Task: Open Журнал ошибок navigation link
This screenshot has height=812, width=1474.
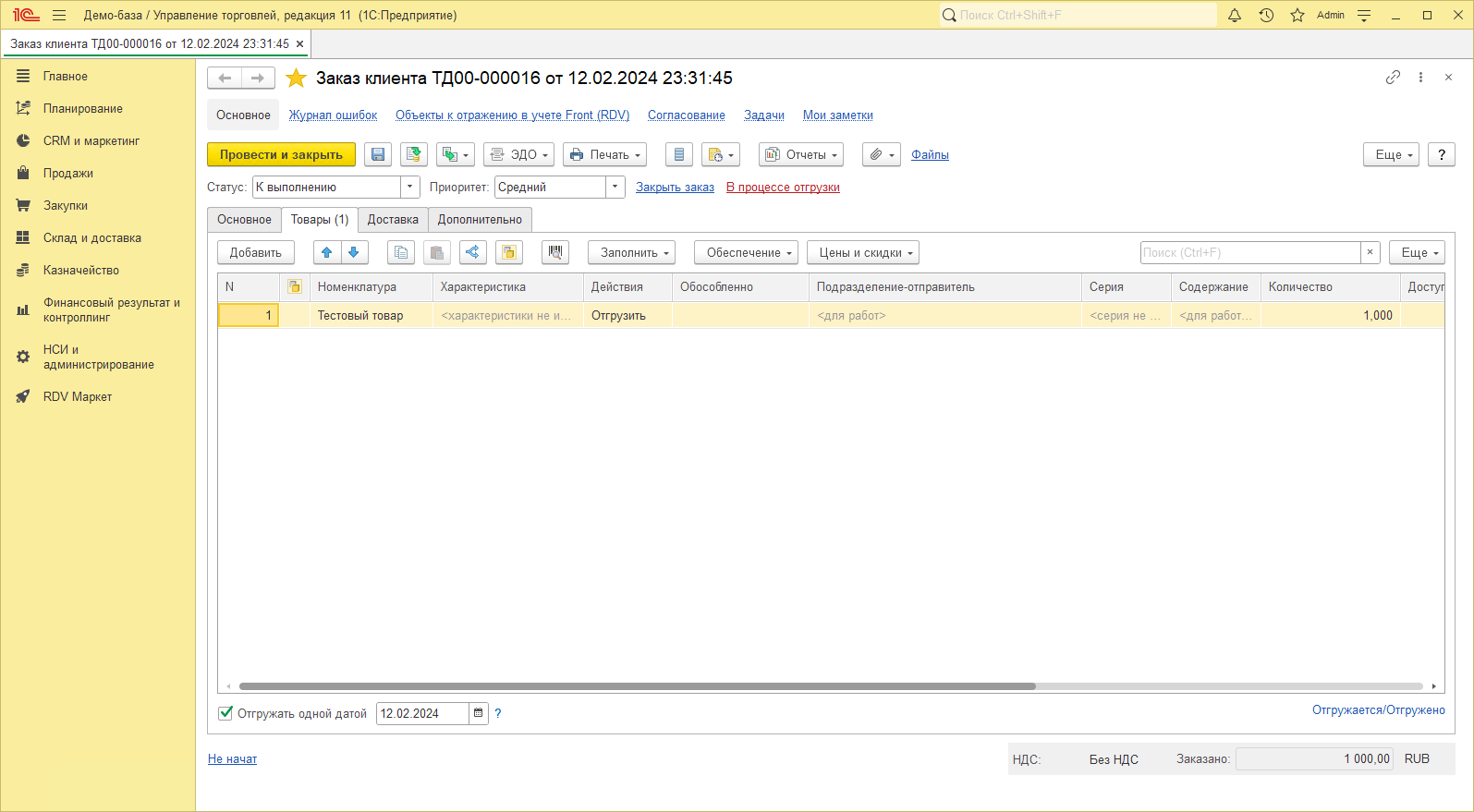Action: point(333,115)
